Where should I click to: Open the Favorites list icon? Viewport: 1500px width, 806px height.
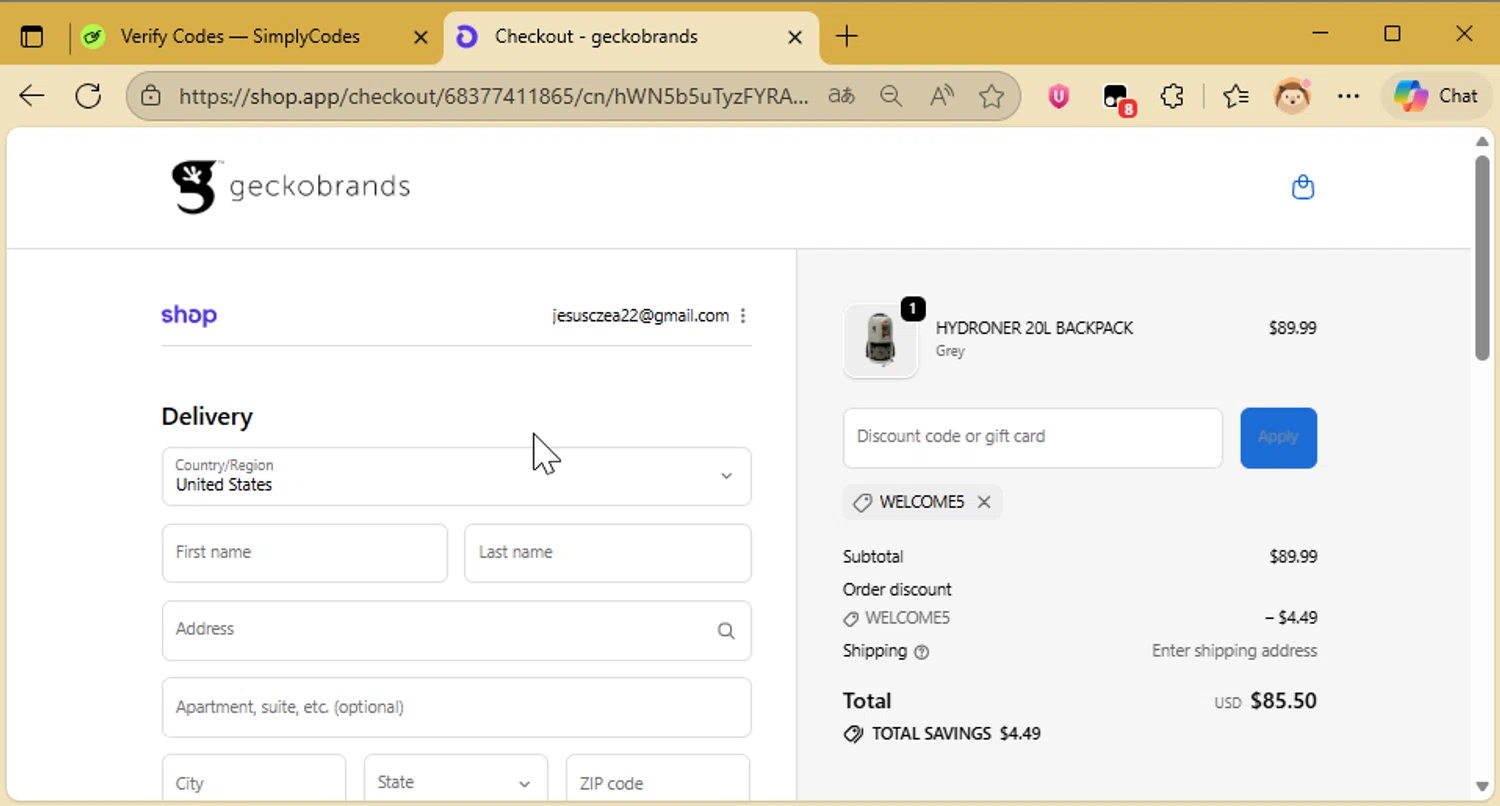[1236, 96]
